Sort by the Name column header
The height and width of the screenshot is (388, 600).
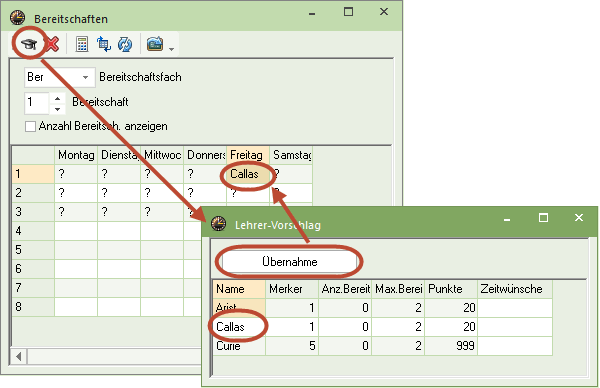click(x=239, y=289)
